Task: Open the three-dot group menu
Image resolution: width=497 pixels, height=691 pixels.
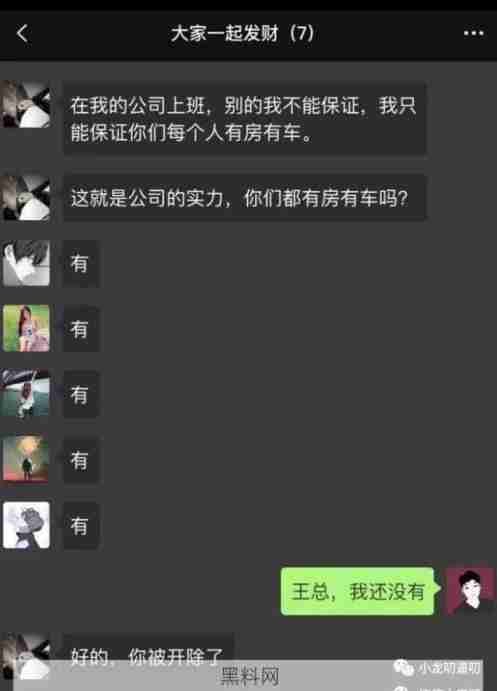Action: [x=474, y=33]
